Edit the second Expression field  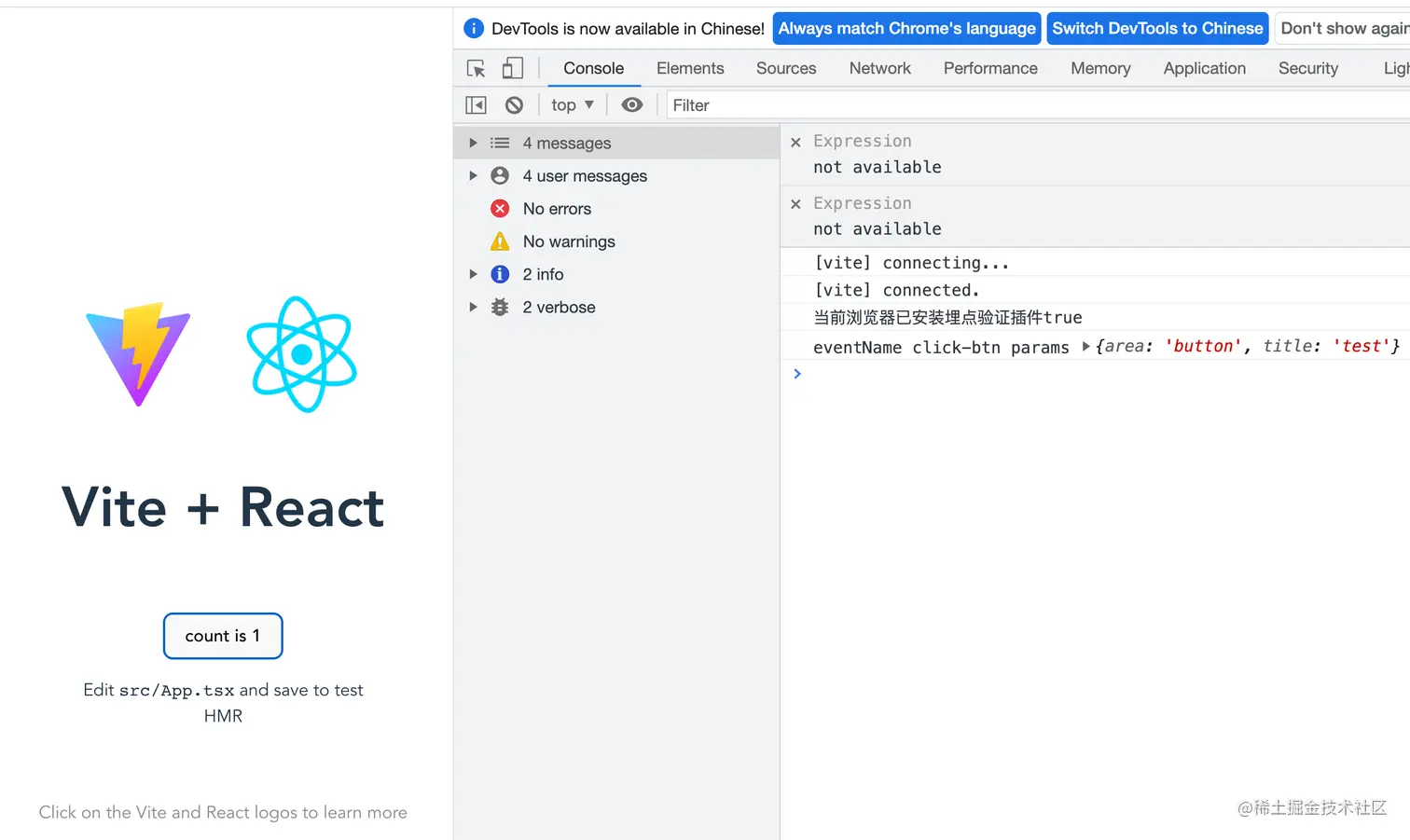[x=863, y=202]
